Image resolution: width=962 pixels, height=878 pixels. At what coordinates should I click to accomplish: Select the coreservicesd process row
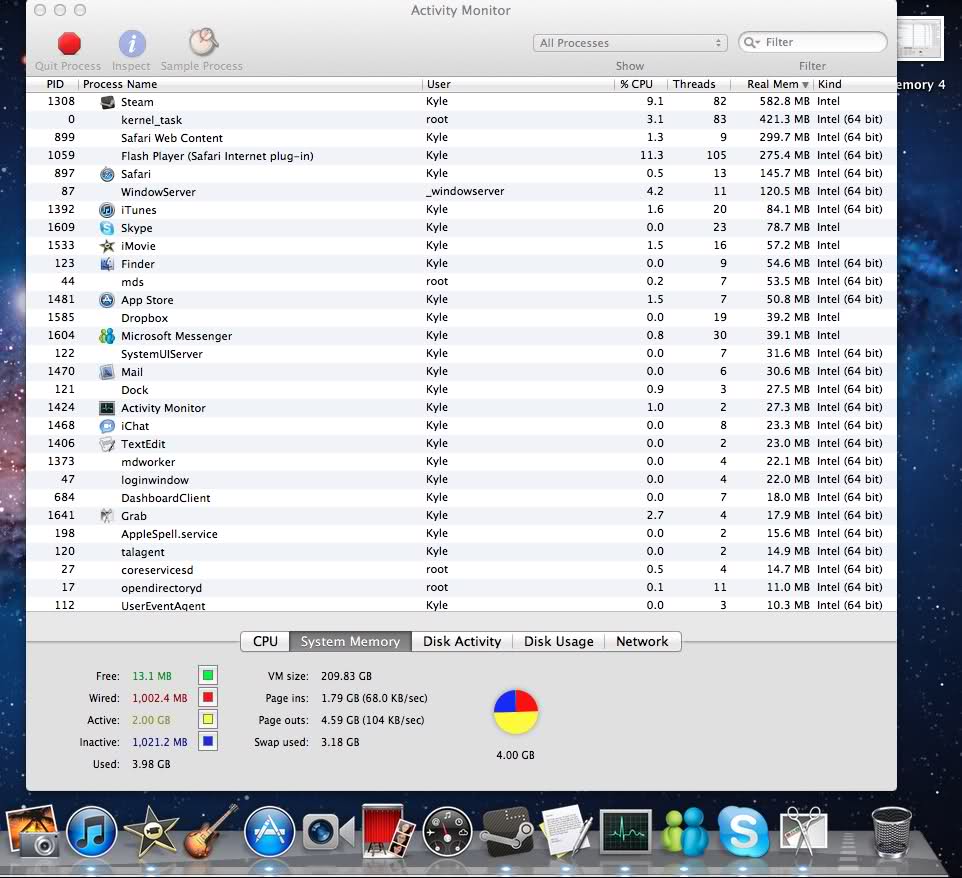tap(461, 570)
